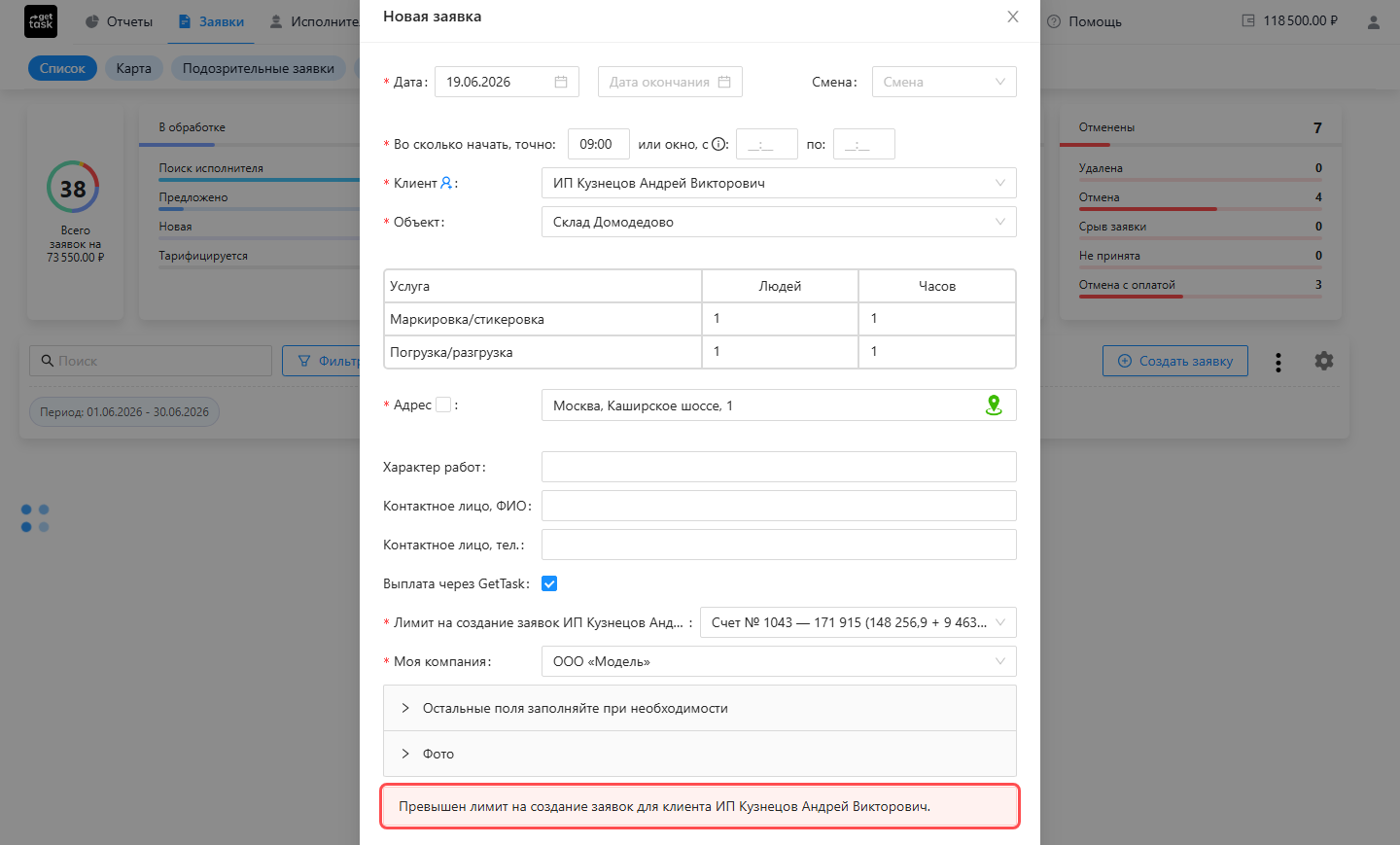Click Тарифицируется status row
The height and width of the screenshot is (845, 1400).
tap(259, 258)
